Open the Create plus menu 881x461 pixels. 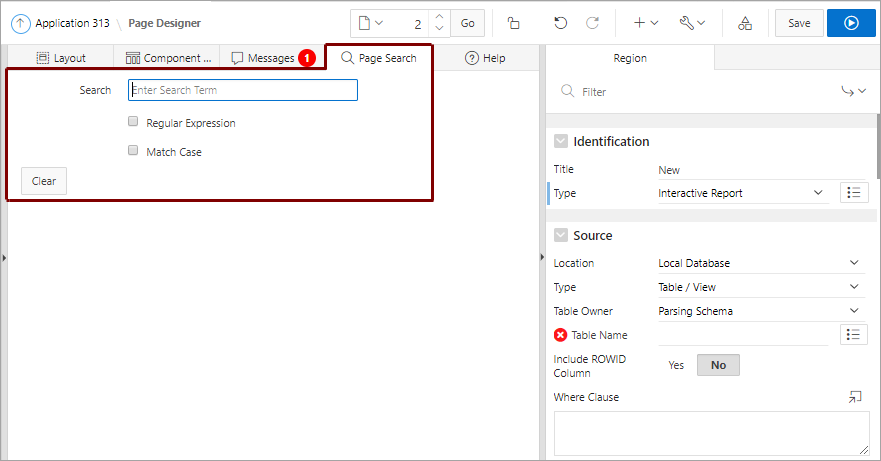coord(646,23)
